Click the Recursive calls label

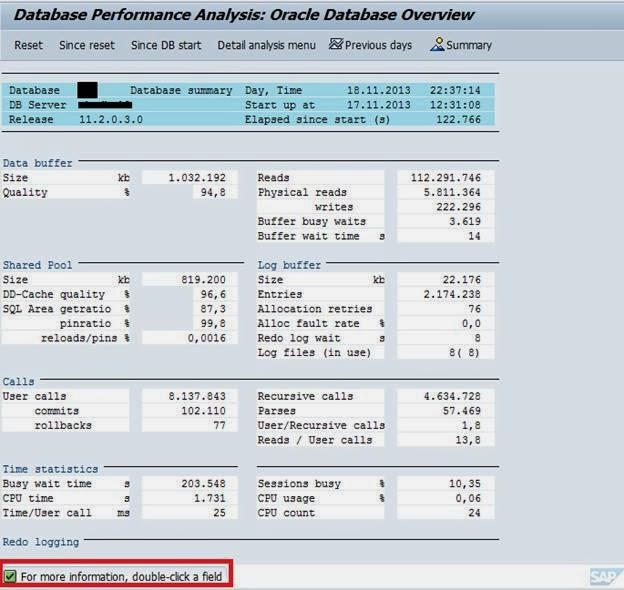(305, 396)
